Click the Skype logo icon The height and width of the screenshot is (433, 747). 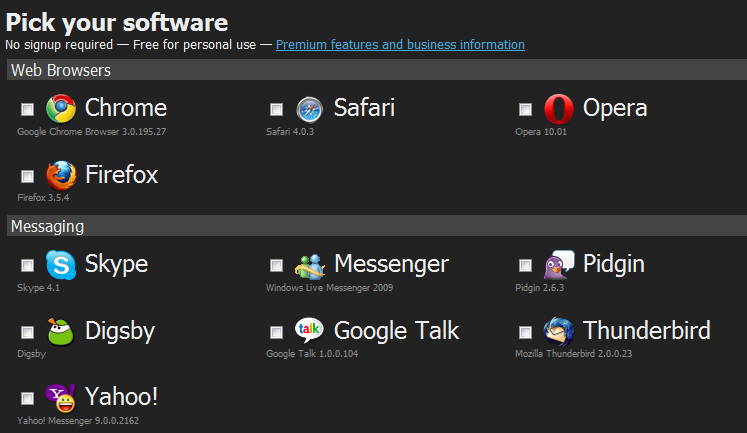pos(61,265)
